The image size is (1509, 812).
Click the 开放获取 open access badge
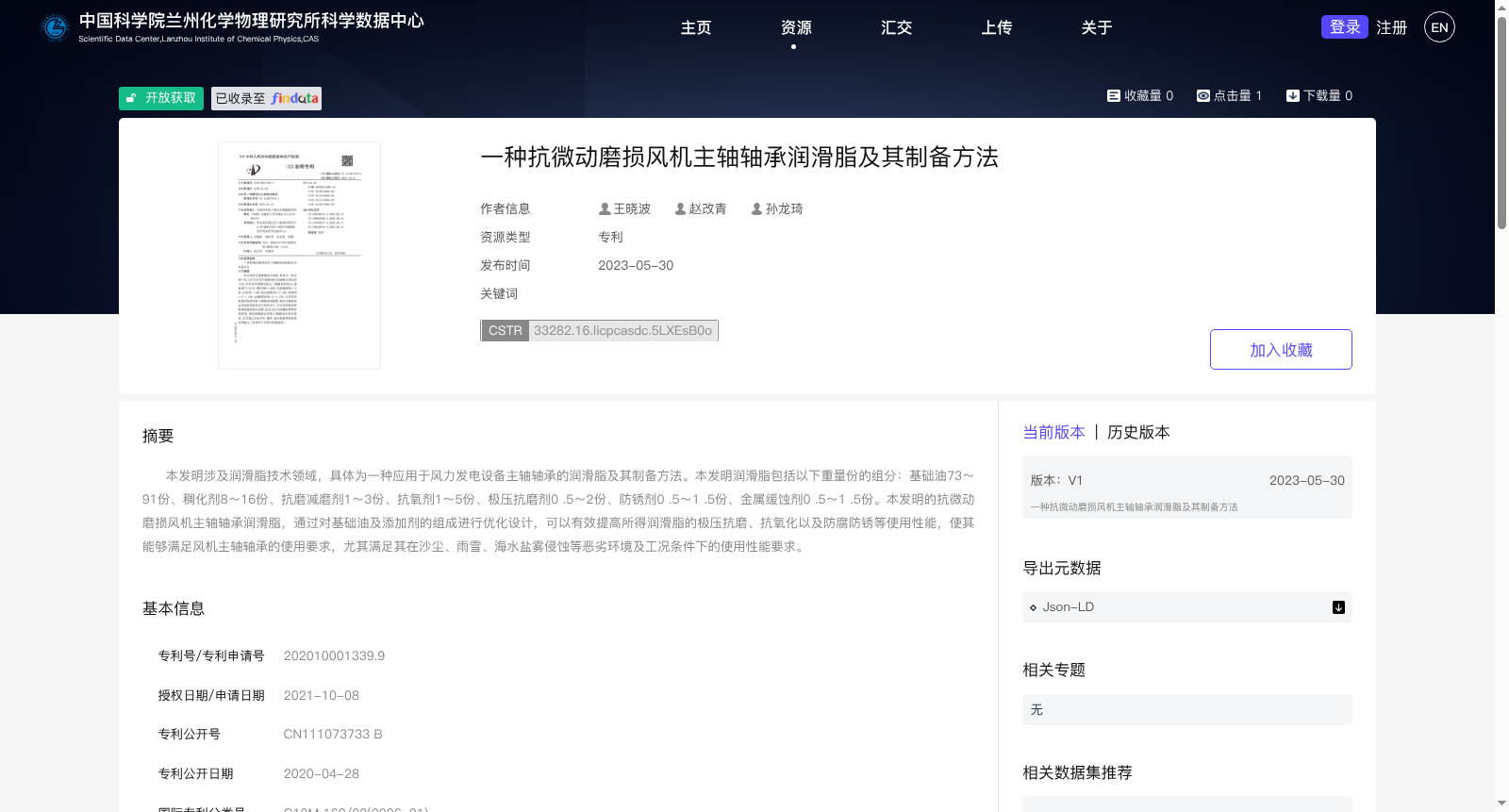tap(161, 98)
